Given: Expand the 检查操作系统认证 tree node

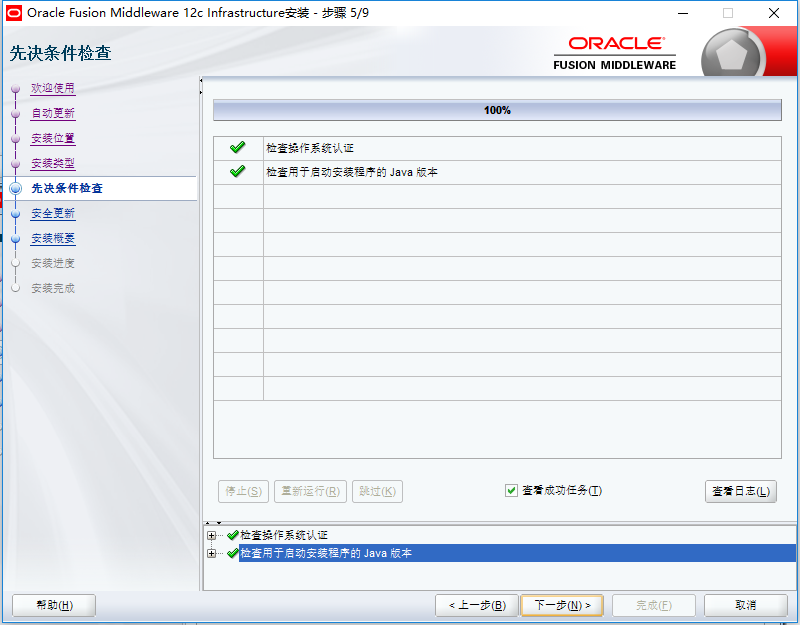Looking at the screenshot, I should click(212, 535).
